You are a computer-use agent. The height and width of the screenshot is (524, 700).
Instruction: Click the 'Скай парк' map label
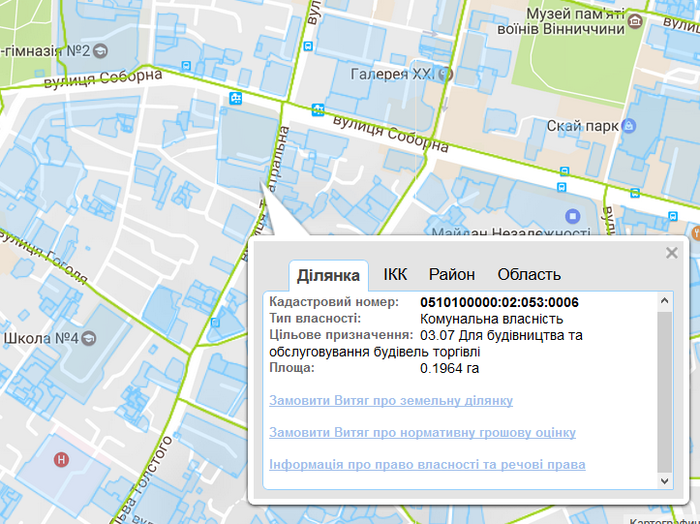[583, 126]
